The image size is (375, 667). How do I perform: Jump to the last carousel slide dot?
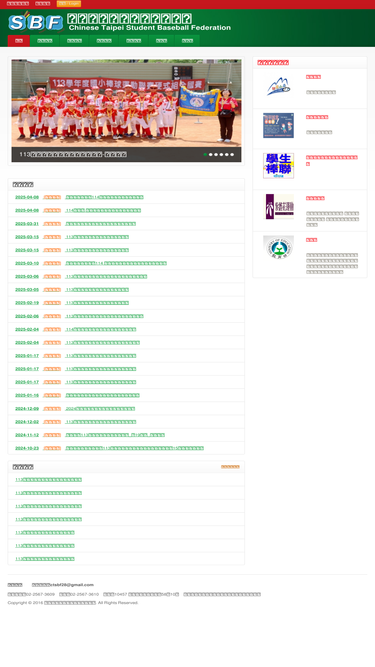pyautogui.click(x=232, y=154)
